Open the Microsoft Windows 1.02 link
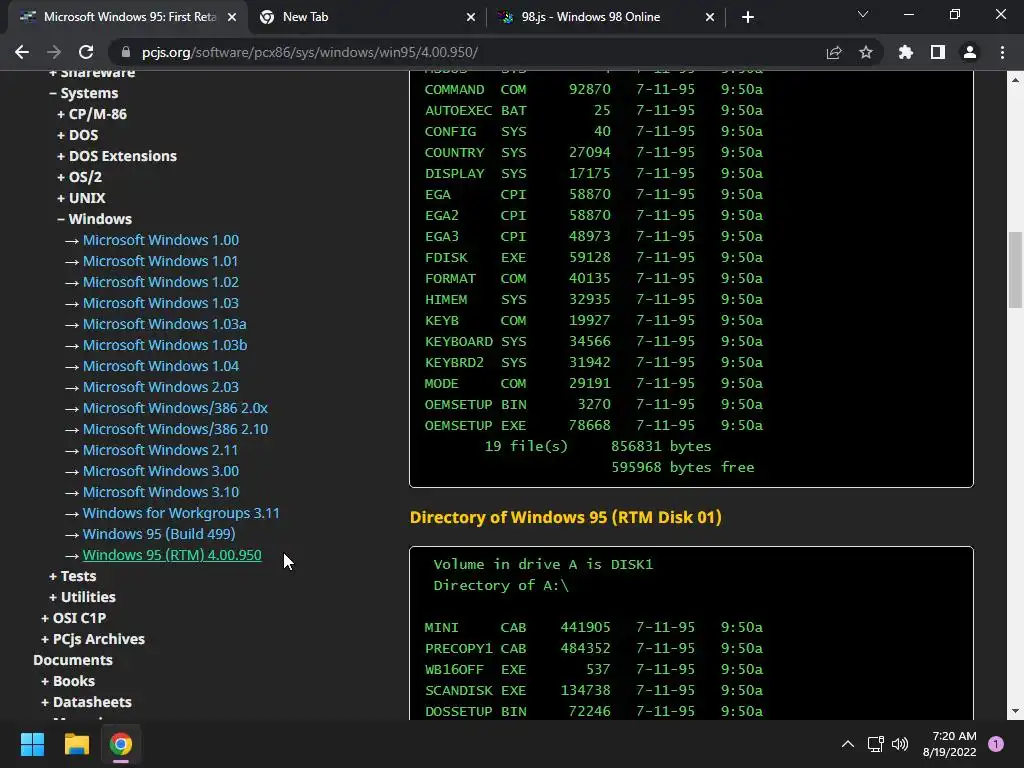 pyautogui.click(x=161, y=282)
